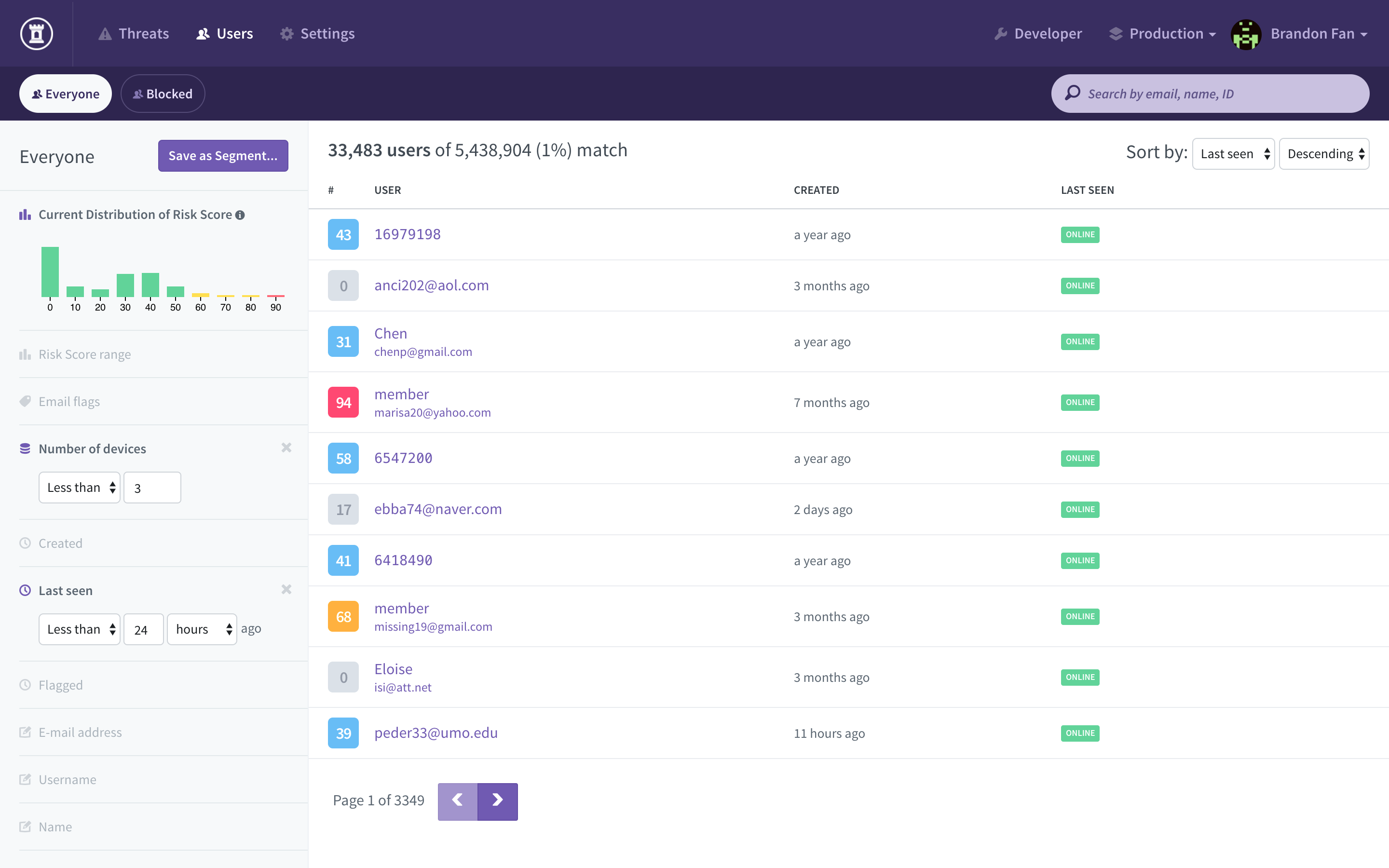The image size is (1389, 868).
Task: Click the risk score badge 31
Action: click(x=343, y=341)
